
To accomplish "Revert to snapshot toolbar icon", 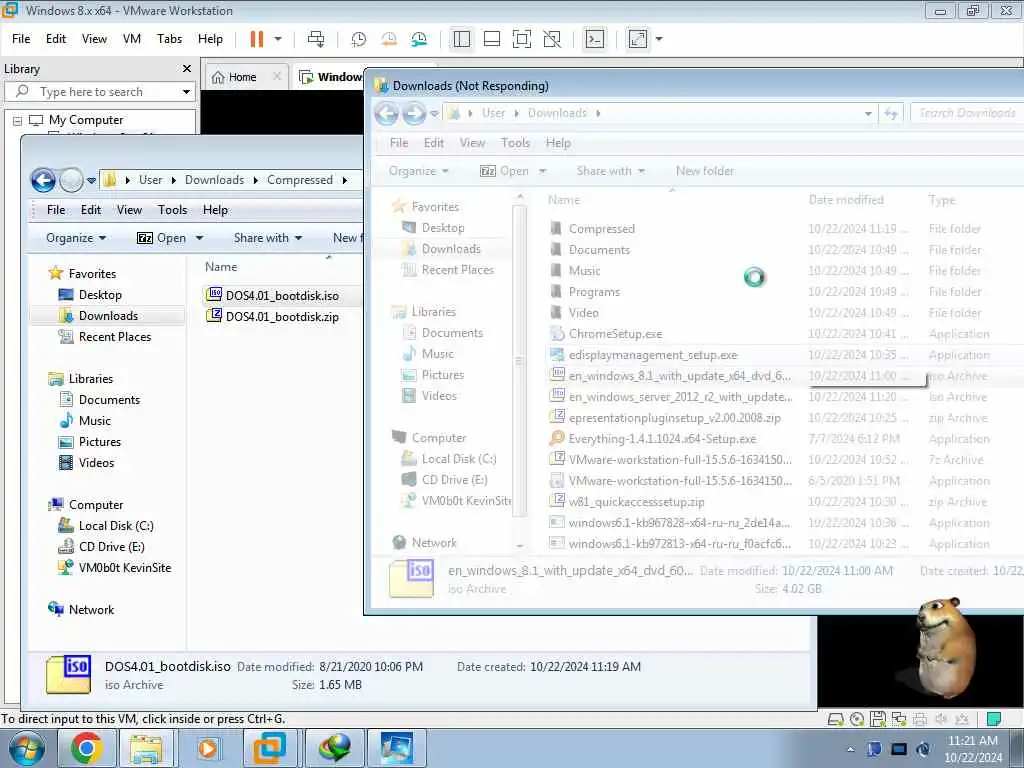I will pyautogui.click(x=389, y=39).
